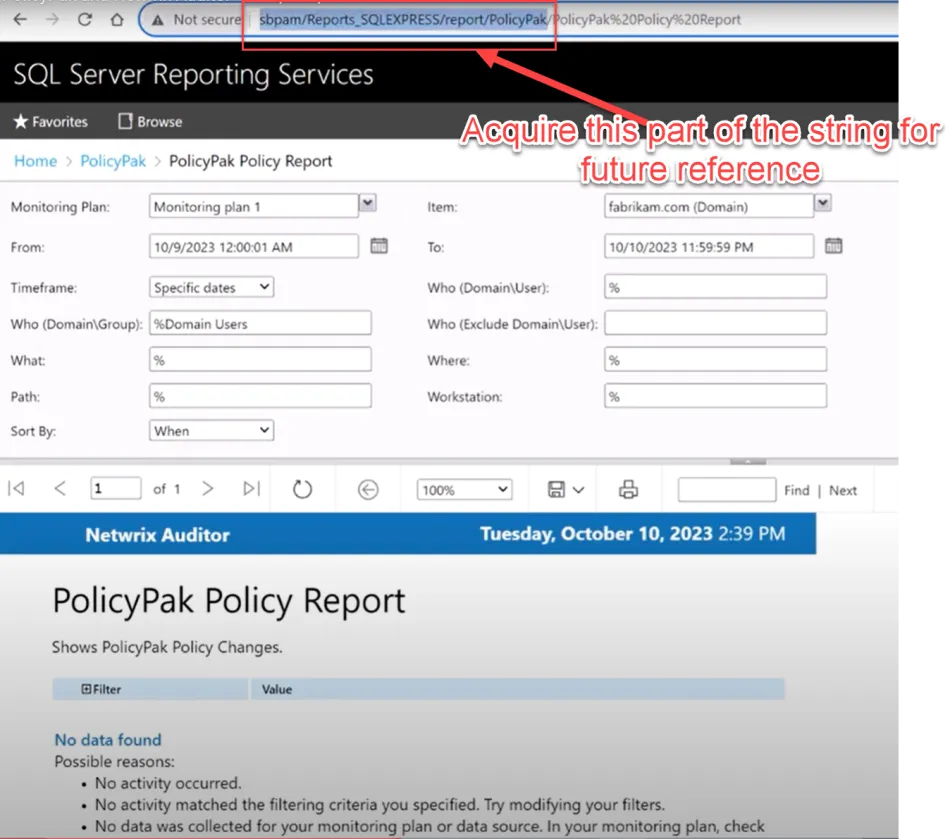
Task: Open the Browse menu
Action: point(150,122)
